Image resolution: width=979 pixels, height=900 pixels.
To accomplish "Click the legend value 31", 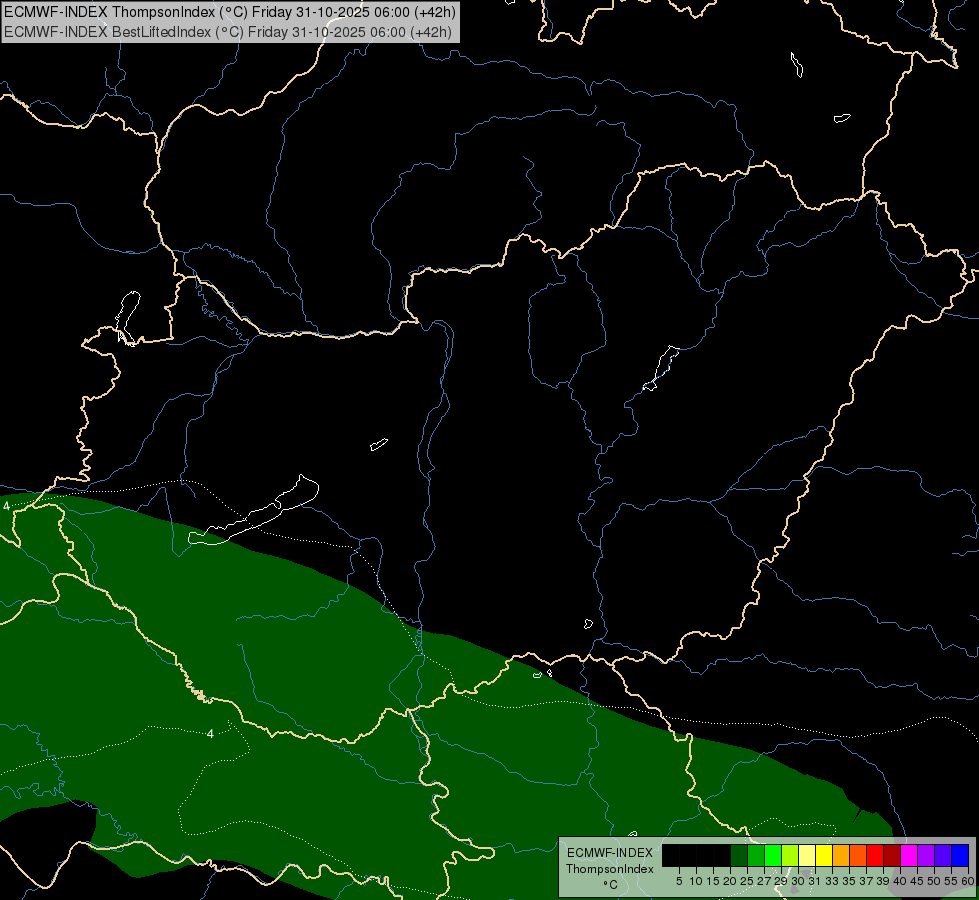I will pos(815,881).
